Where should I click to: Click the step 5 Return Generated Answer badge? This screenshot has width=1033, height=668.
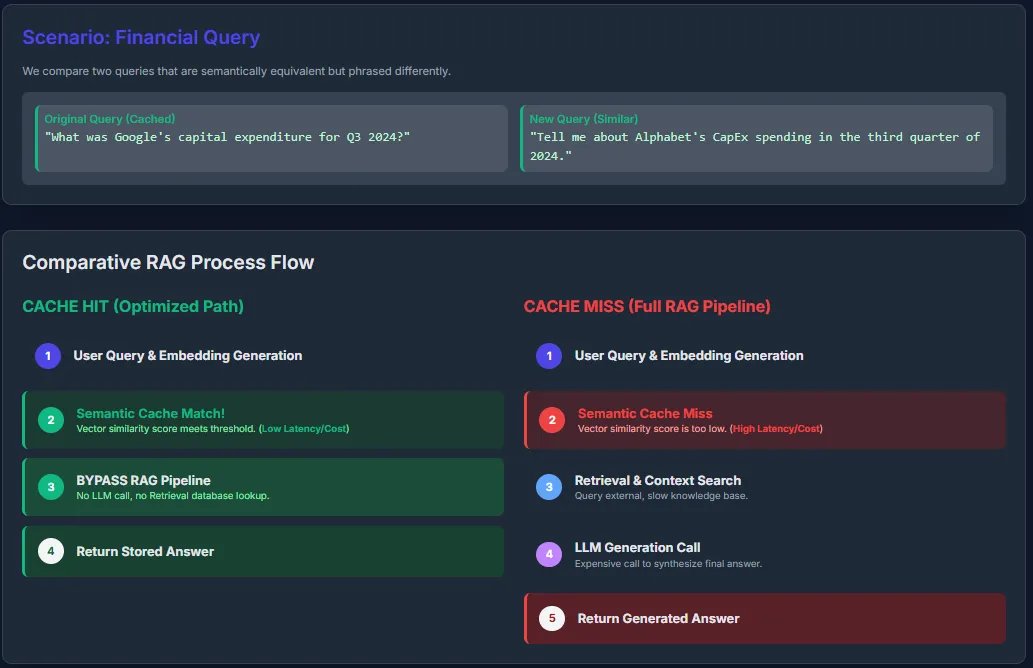(551, 618)
